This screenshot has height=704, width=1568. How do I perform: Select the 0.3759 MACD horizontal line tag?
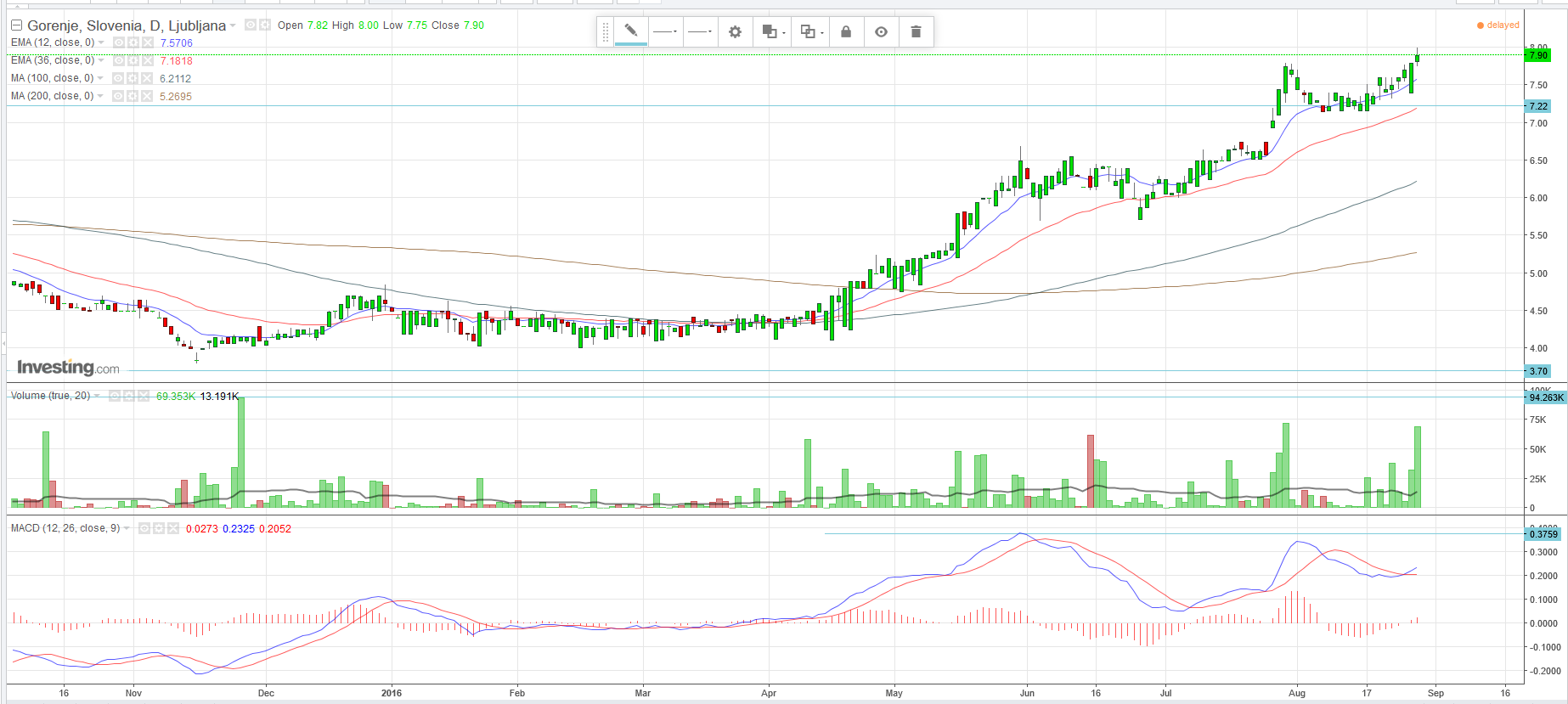(1543, 534)
